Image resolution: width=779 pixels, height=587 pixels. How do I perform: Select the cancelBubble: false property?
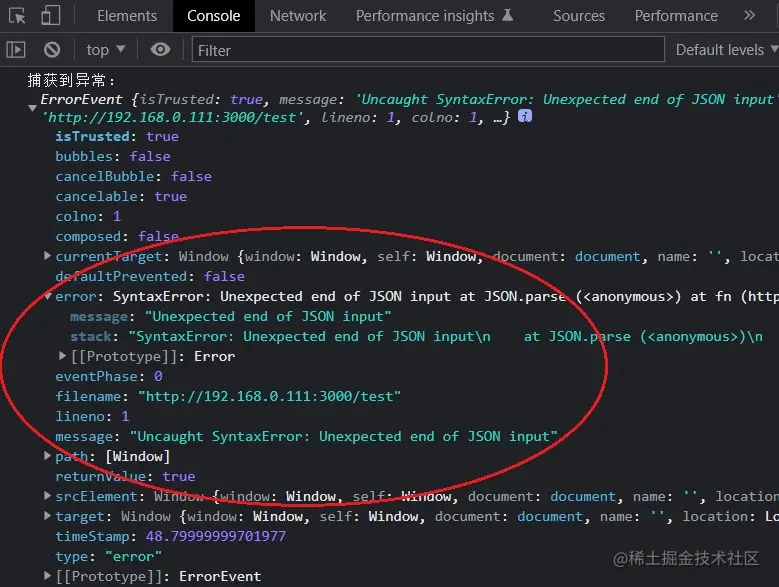pyautogui.click(x=134, y=176)
